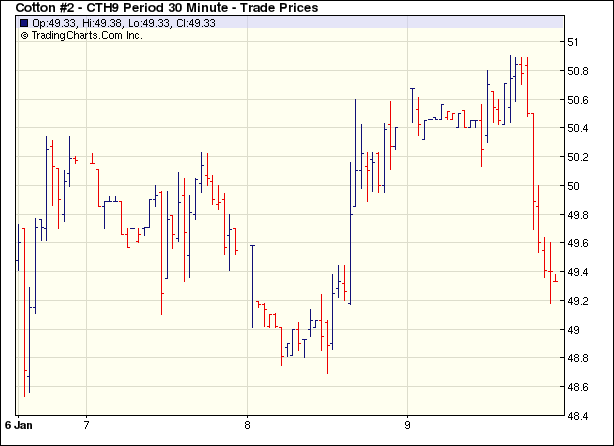Click the 49.6 price axis label
This screenshot has width=614, height=446.
pos(578,243)
